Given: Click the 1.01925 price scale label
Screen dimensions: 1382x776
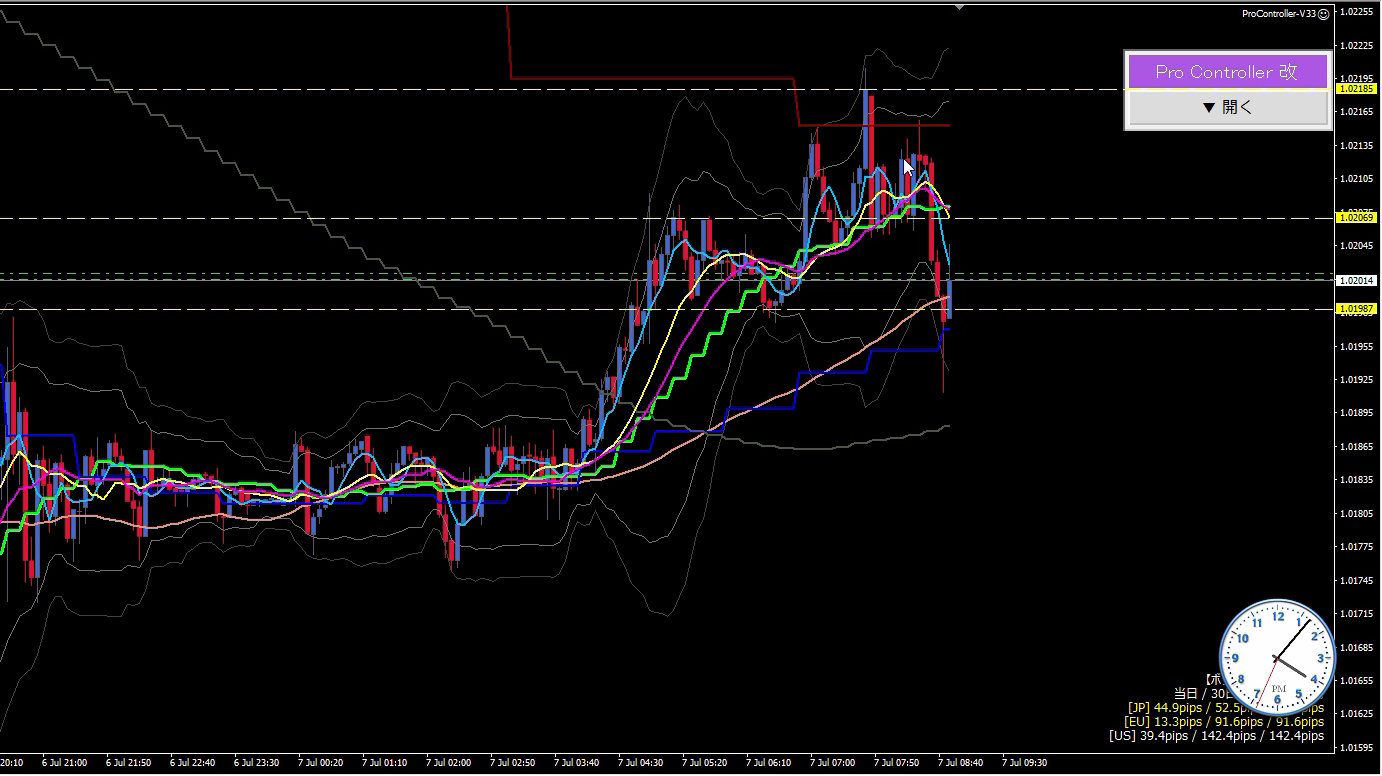Looking at the screenshot, I should [x=1356, y=380].
